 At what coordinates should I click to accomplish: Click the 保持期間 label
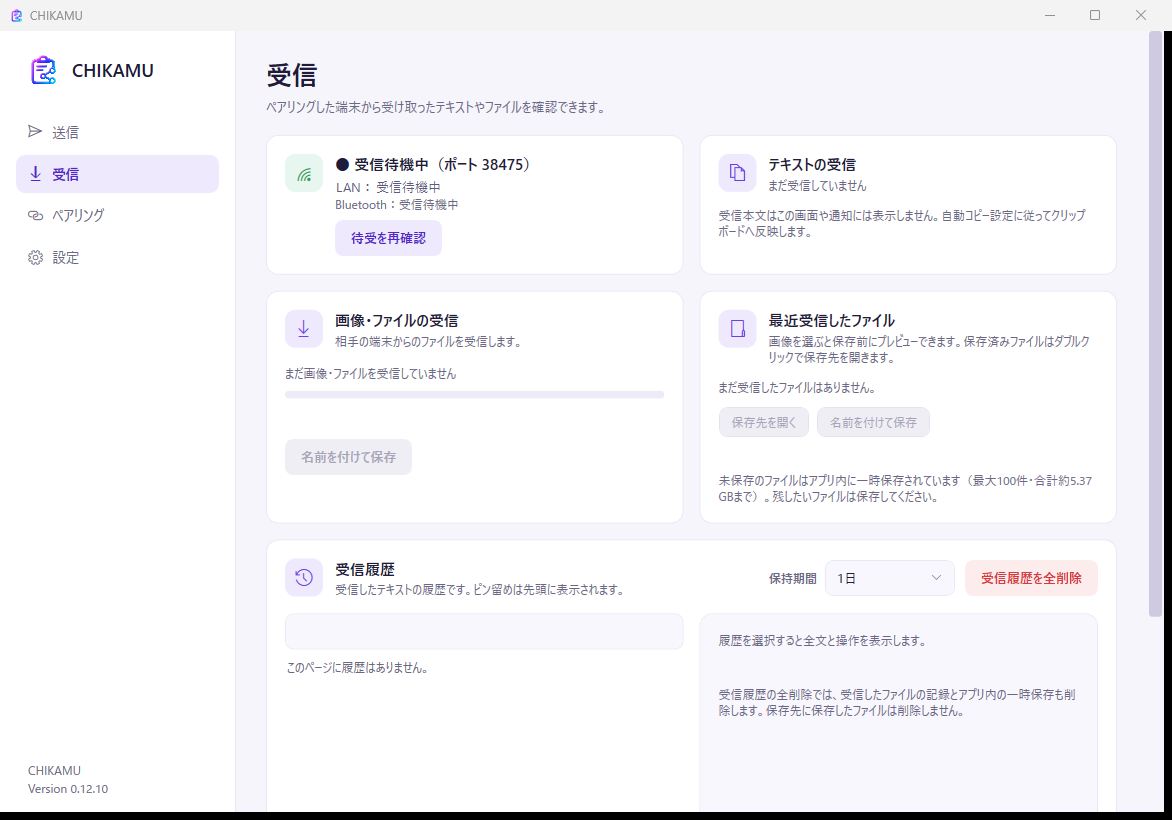(x=792, y=579)
